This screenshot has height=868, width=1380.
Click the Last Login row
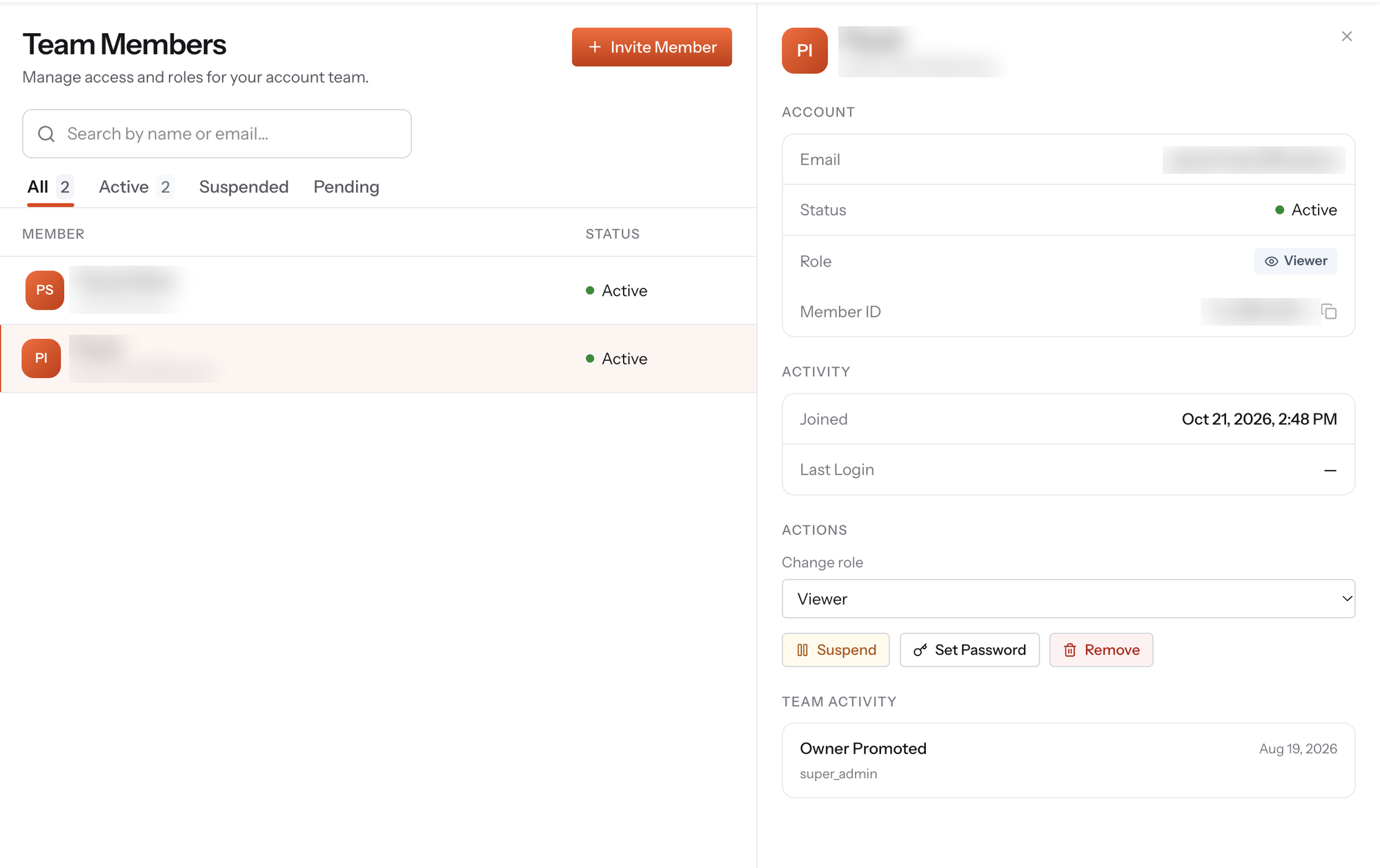(x=1068, y=470)
